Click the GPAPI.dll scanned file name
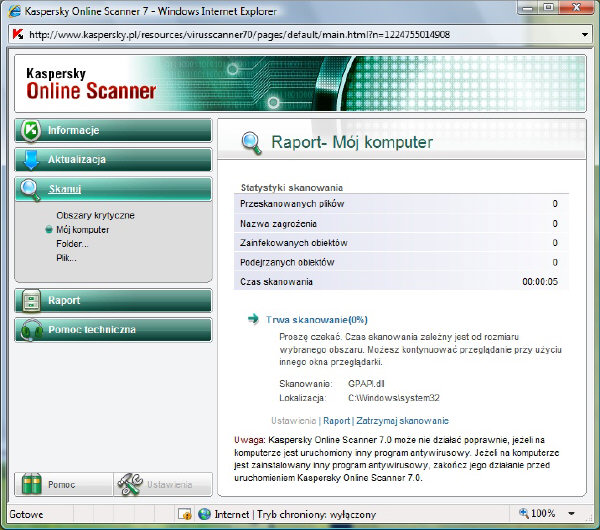Image resolution: width=600 pixels, height=530 pixels. click(366, 384)
